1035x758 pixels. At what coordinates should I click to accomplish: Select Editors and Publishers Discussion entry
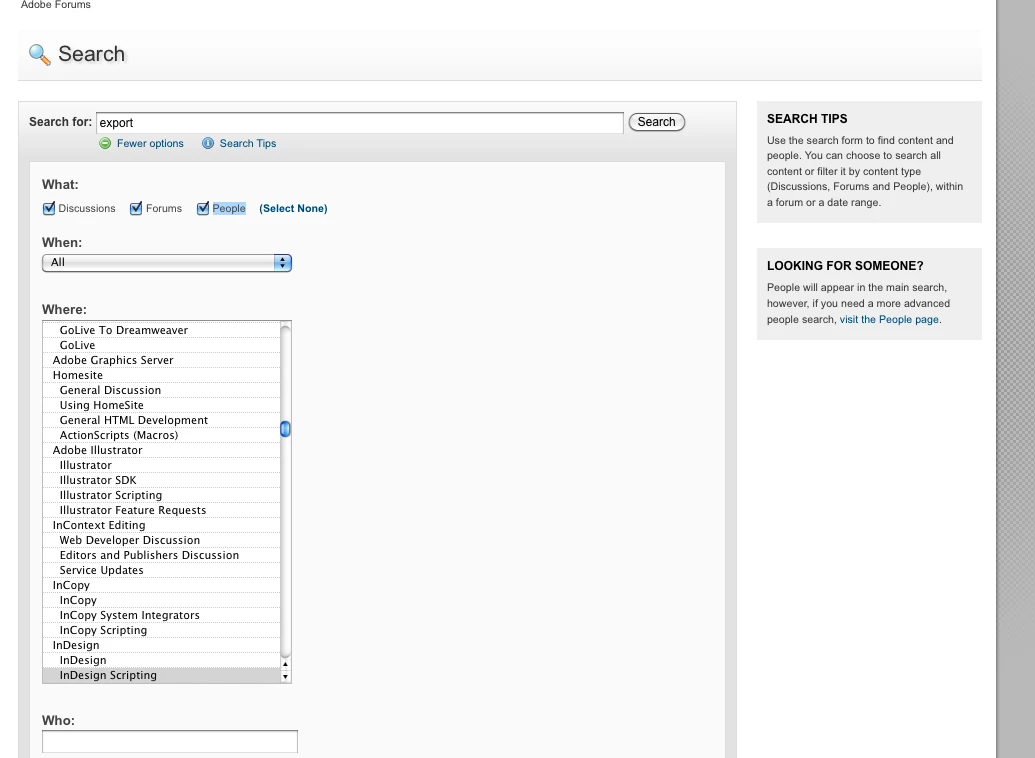(162, 555)
